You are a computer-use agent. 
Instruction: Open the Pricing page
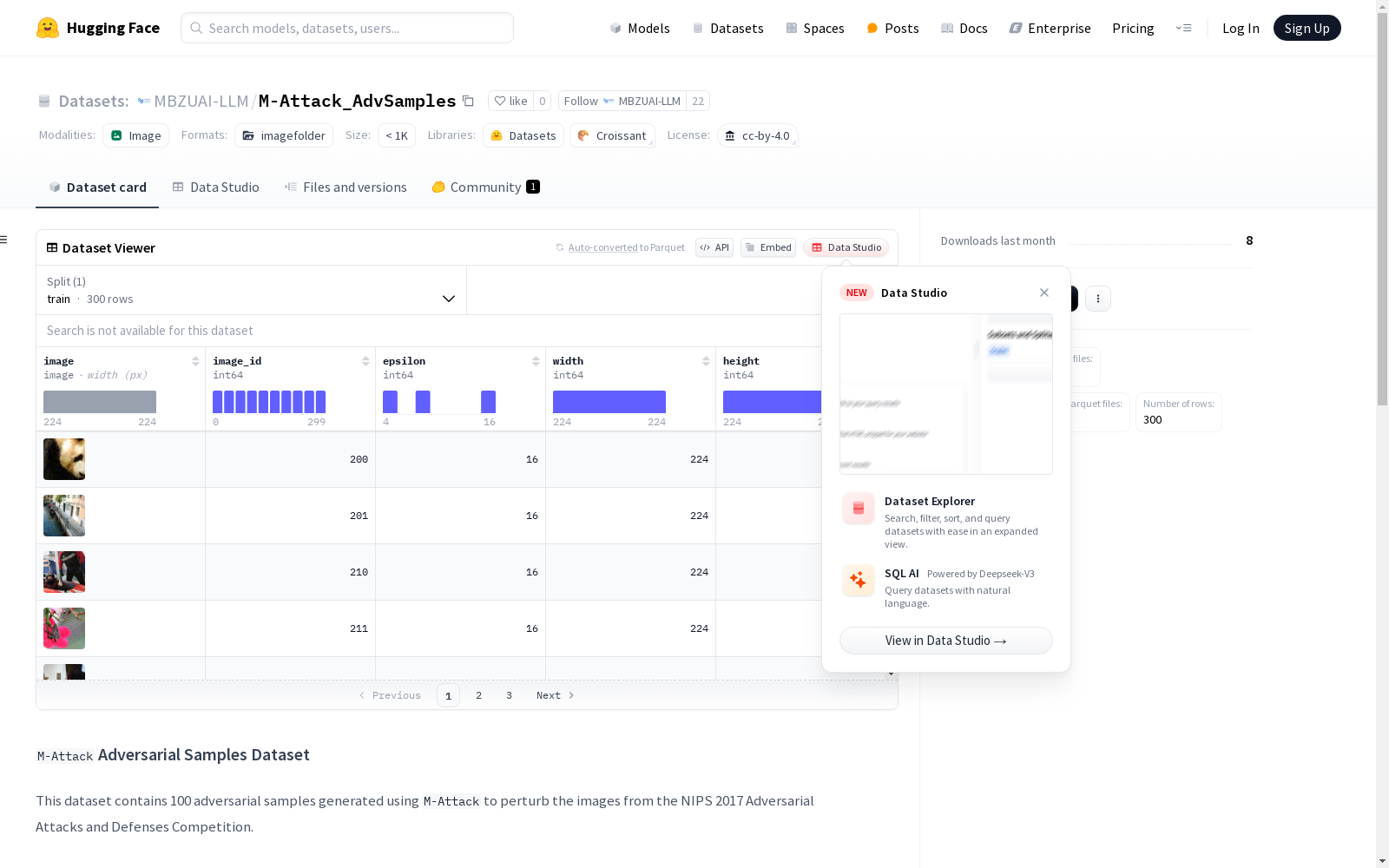tap(1133, 28)
